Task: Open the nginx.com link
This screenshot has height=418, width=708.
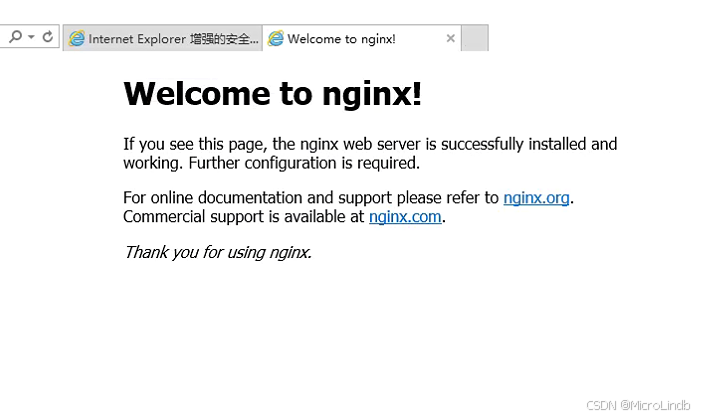Action: (x=405, y=217)
